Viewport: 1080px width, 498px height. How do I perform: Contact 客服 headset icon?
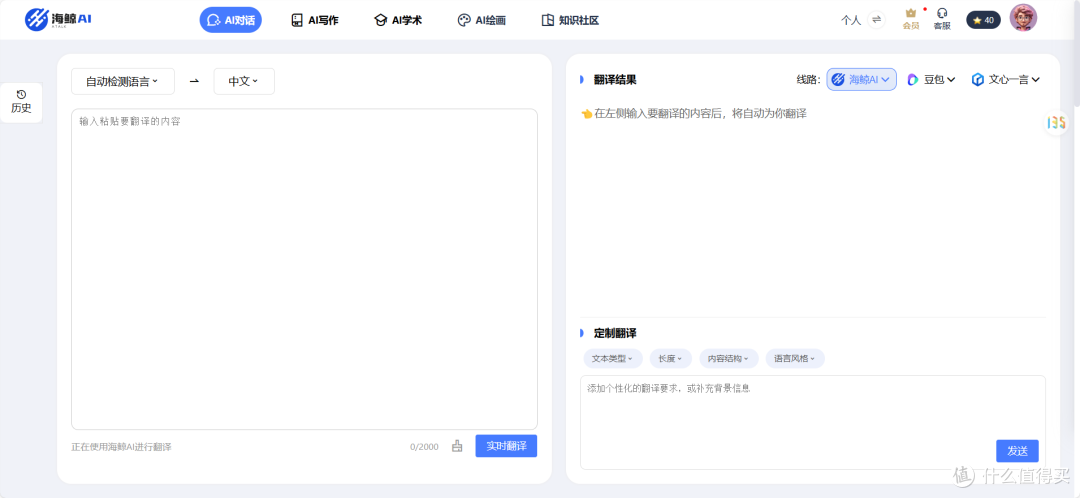(942, 19)
